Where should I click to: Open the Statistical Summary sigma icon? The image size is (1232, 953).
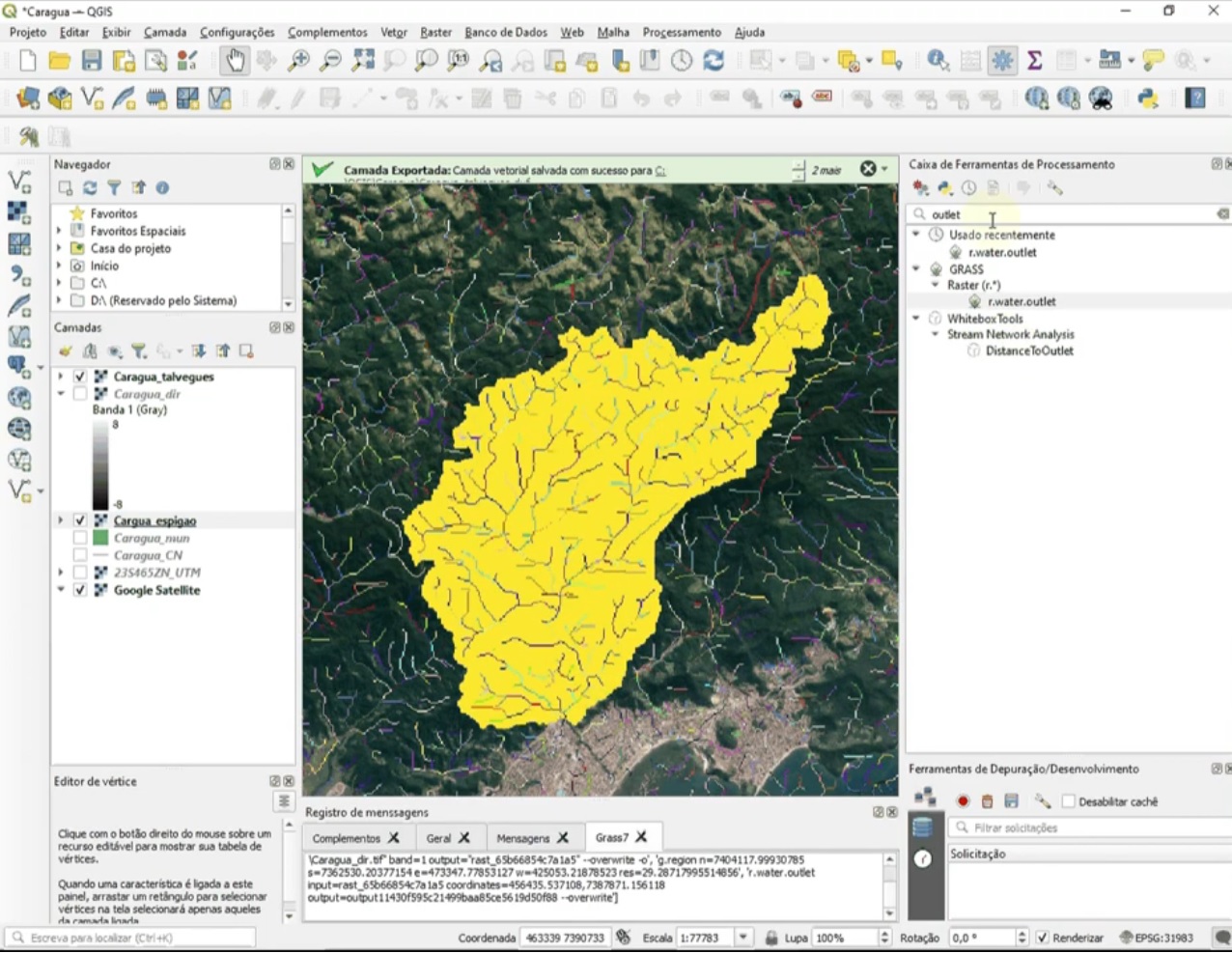(x=1034, y=61)
